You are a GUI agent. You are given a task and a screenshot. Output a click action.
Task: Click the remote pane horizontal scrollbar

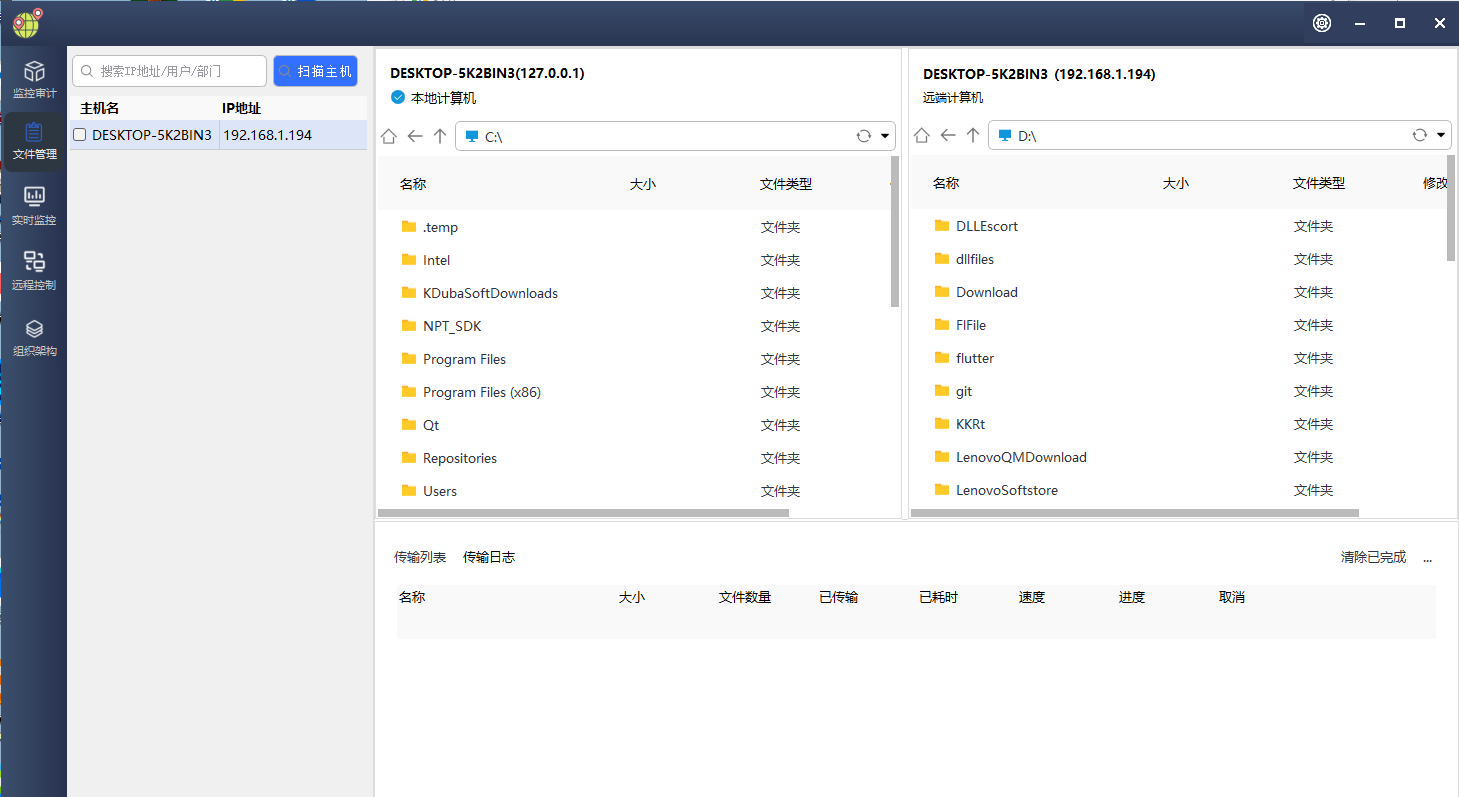pos(1136,513)
